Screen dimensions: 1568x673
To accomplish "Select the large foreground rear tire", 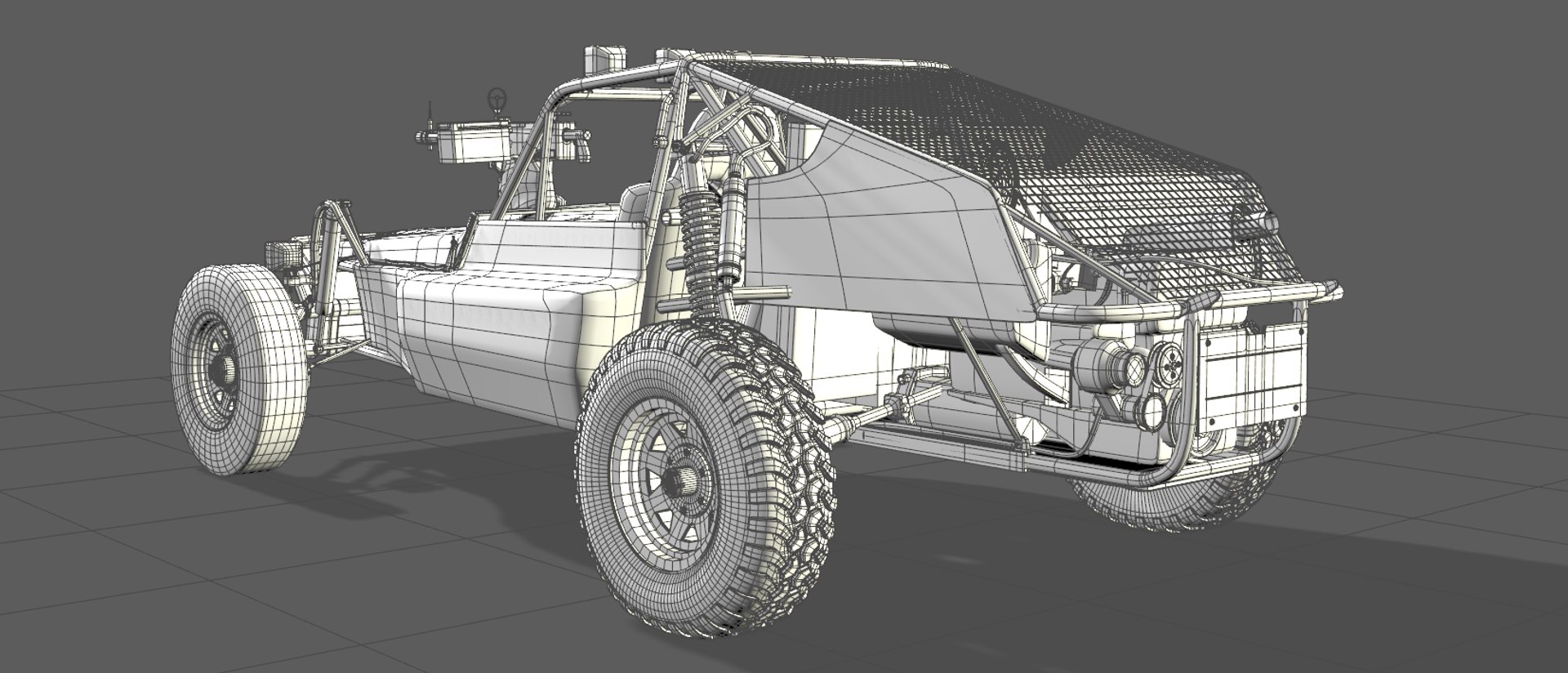I will [x=706, y=478].
